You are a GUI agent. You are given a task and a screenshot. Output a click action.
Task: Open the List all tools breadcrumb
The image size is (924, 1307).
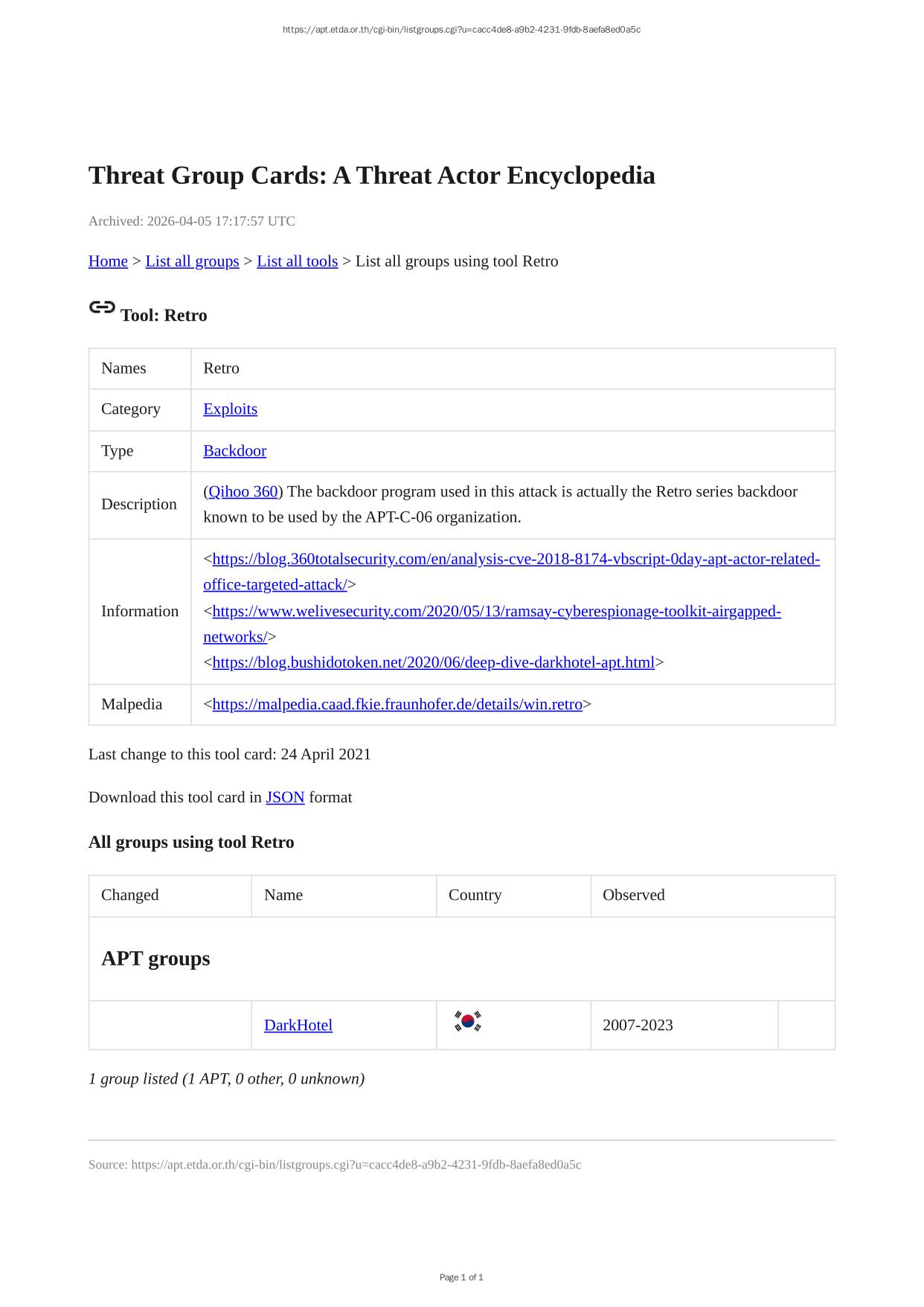[297, 261]
